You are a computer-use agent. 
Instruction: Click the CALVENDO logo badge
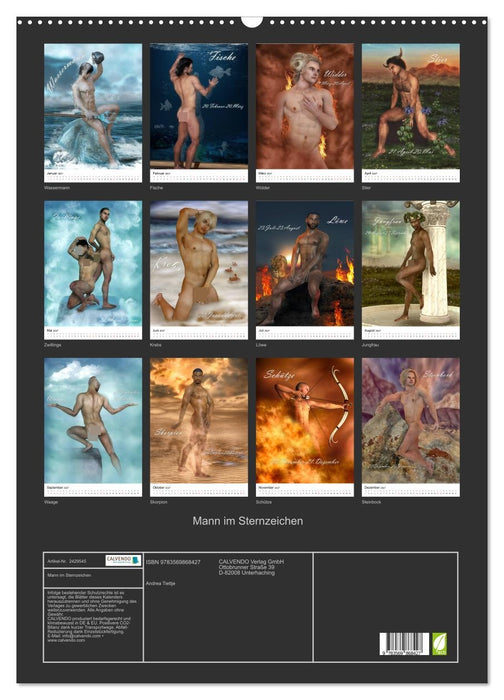[x=123, y=560]
